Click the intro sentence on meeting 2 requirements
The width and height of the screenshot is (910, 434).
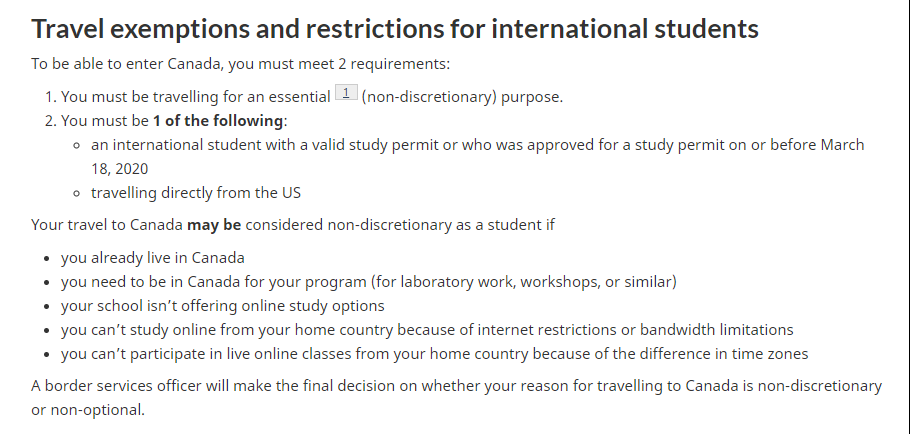[x=240, y=64]
